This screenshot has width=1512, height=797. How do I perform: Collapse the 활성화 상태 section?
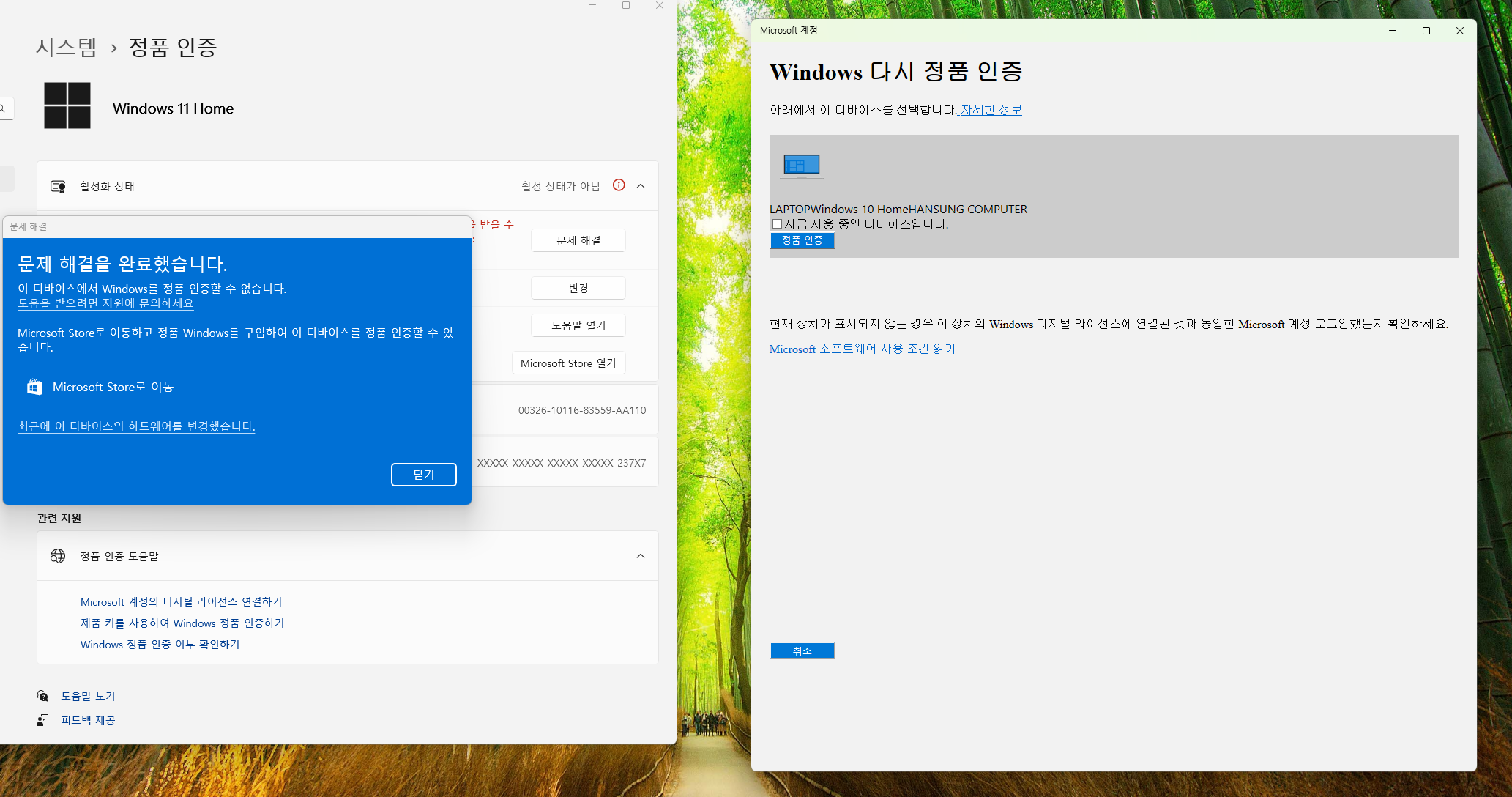click(x=641, y=186)
